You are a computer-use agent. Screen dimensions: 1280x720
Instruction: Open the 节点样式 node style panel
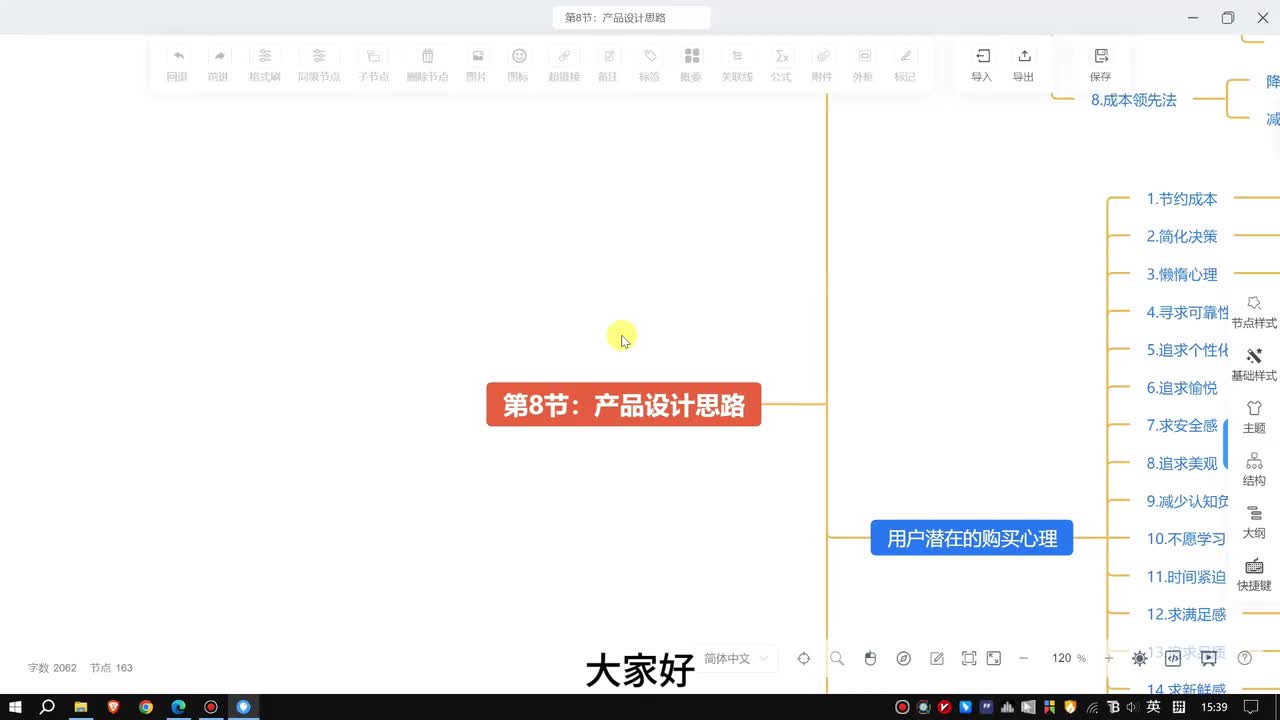pos(1254,312)
